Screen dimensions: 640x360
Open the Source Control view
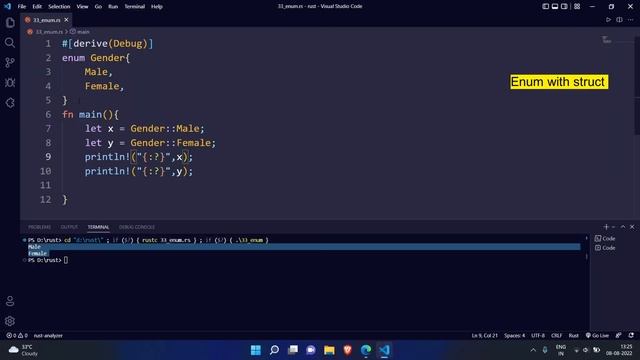click(x=10, y=62)
